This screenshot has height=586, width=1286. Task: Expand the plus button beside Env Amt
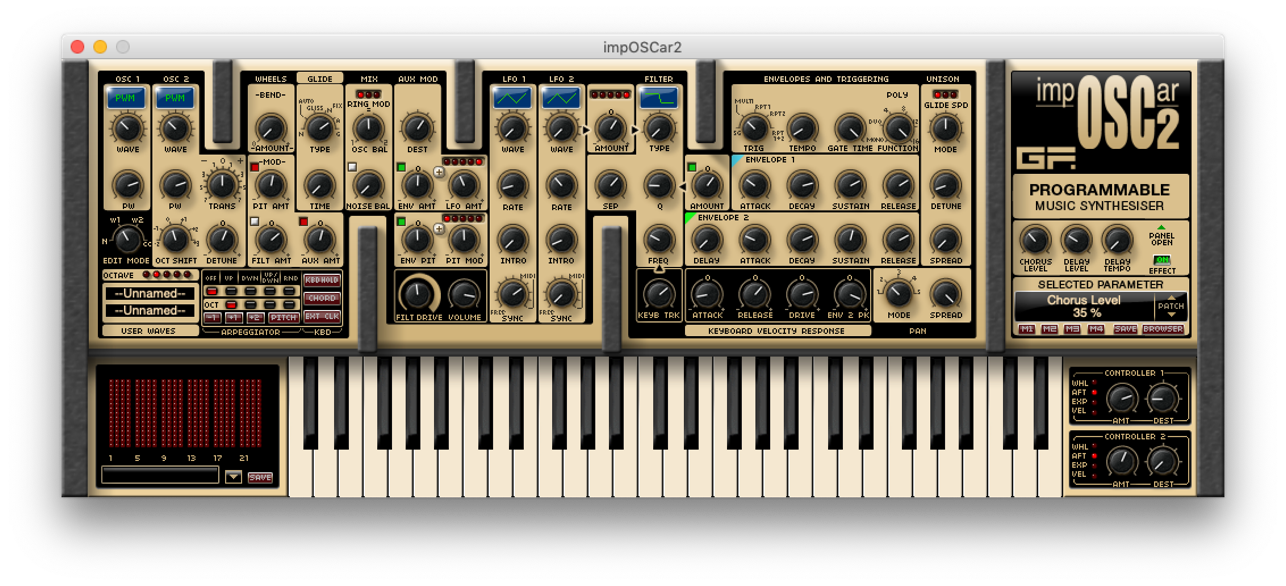pyautogui.click(x=438, y=172)
